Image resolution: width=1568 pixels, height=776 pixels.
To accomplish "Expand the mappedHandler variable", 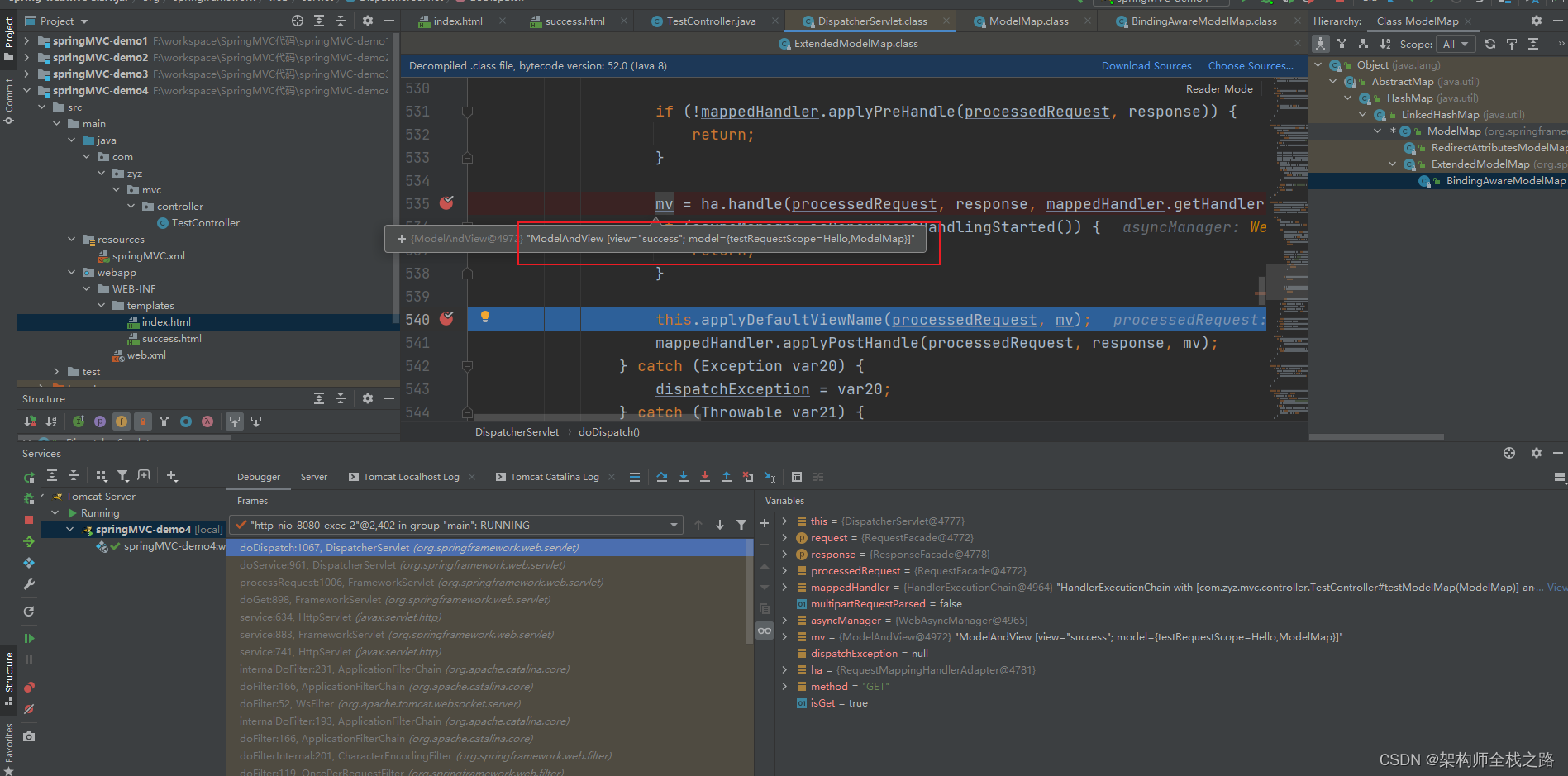I will (784, 587).
